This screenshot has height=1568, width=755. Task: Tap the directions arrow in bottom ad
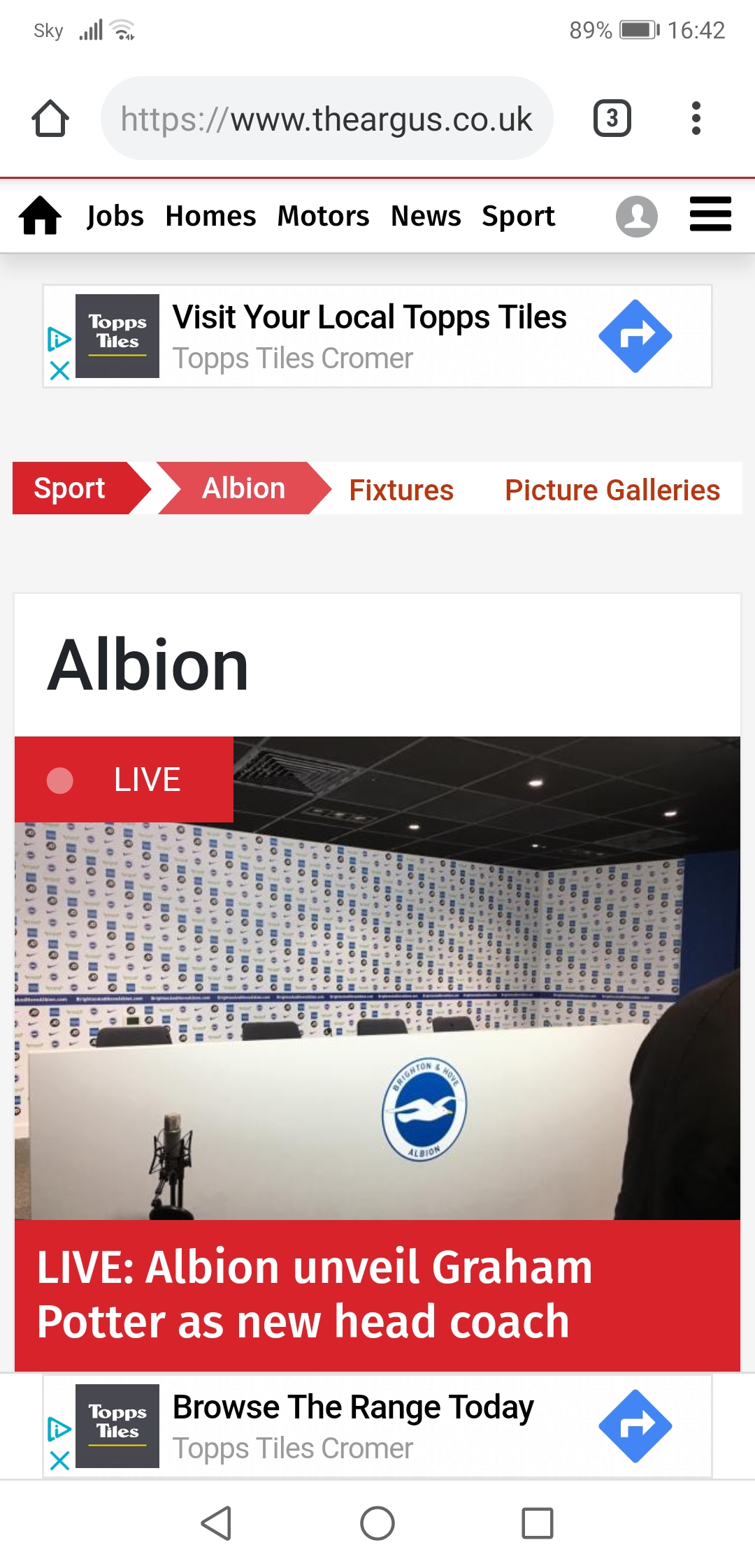(635, 1426)
